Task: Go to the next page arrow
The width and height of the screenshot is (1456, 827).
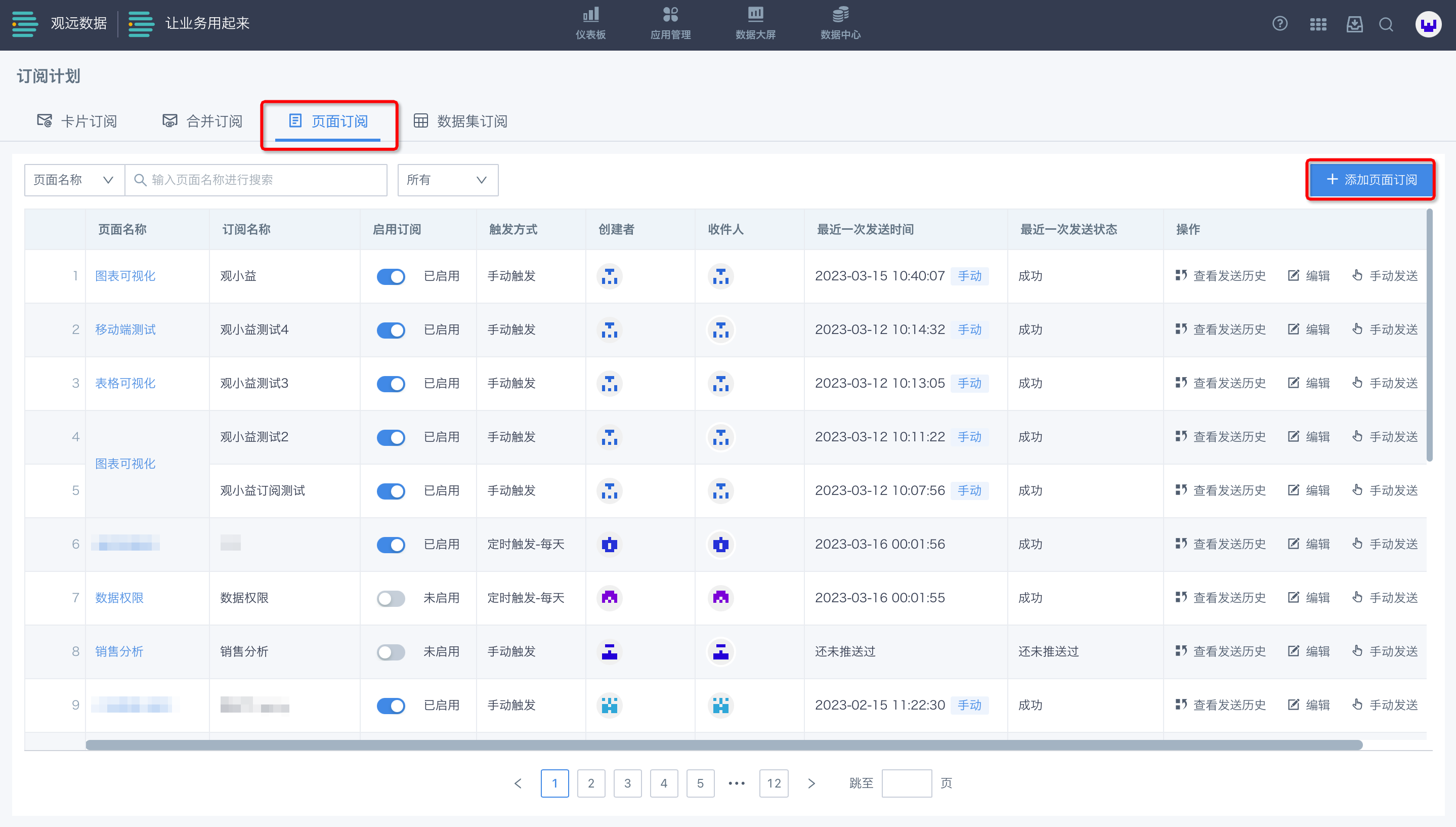Action: (x=811, y=783)
